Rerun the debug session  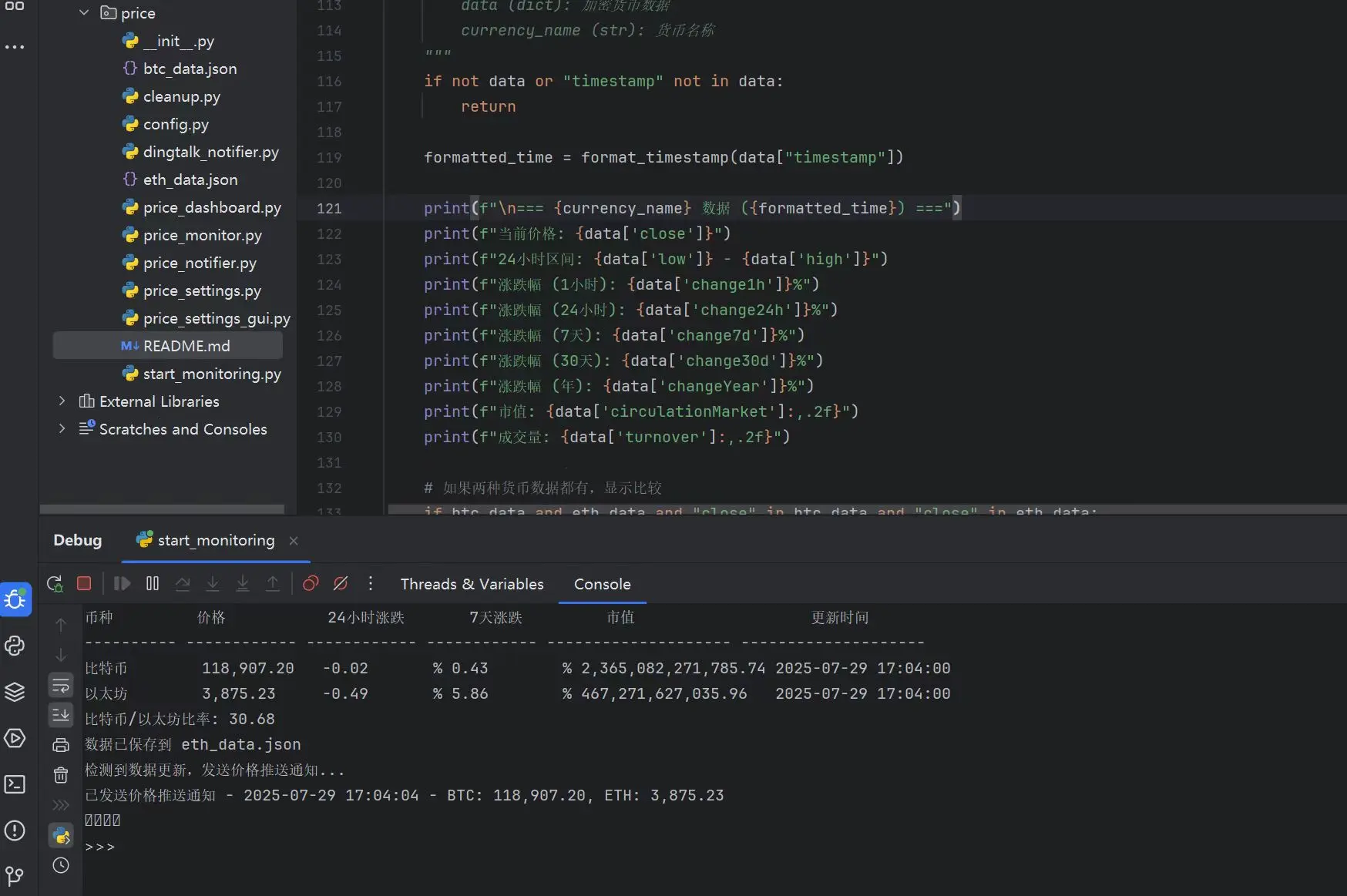point(55,584)
